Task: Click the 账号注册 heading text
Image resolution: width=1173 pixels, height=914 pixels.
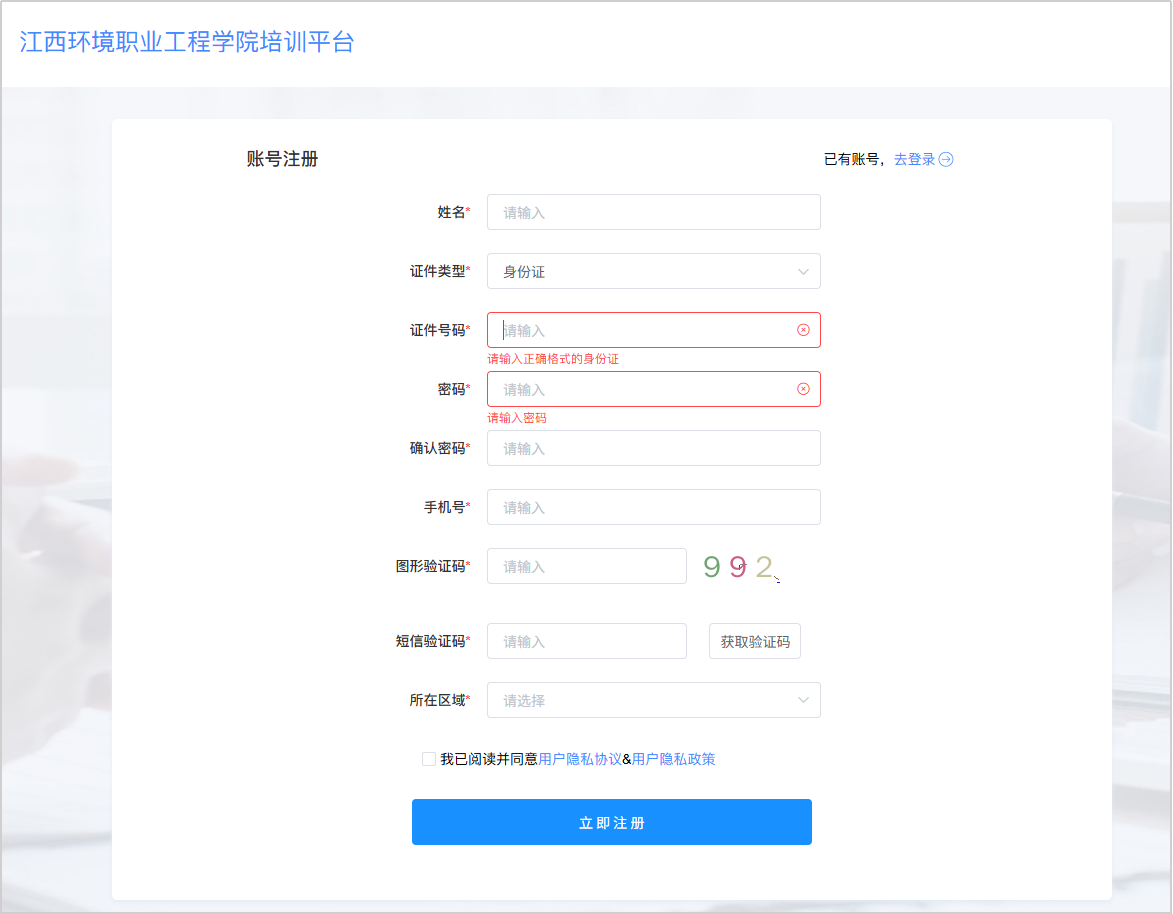Action: [282, 159]
